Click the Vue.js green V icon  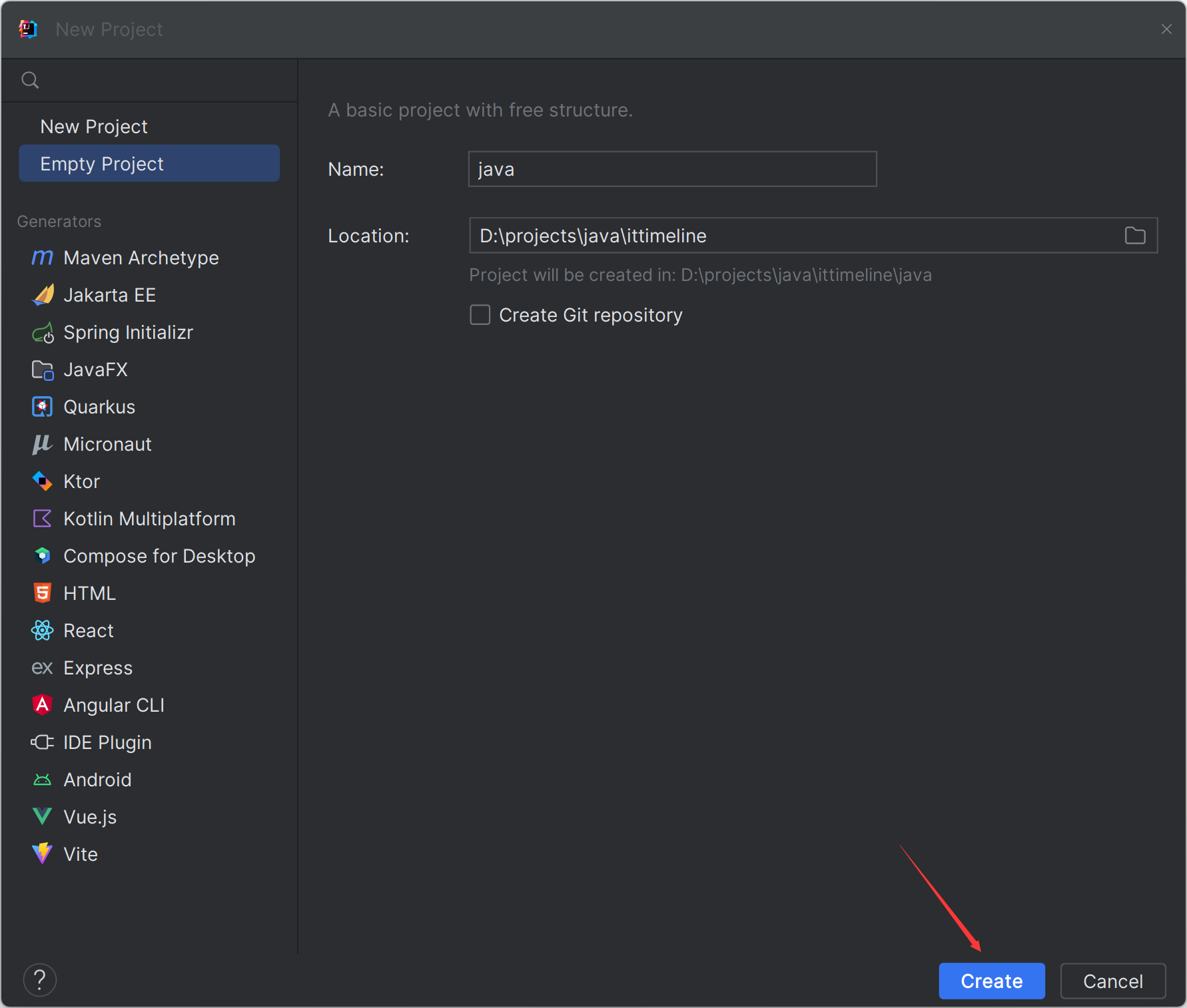[x=43, y=817]
